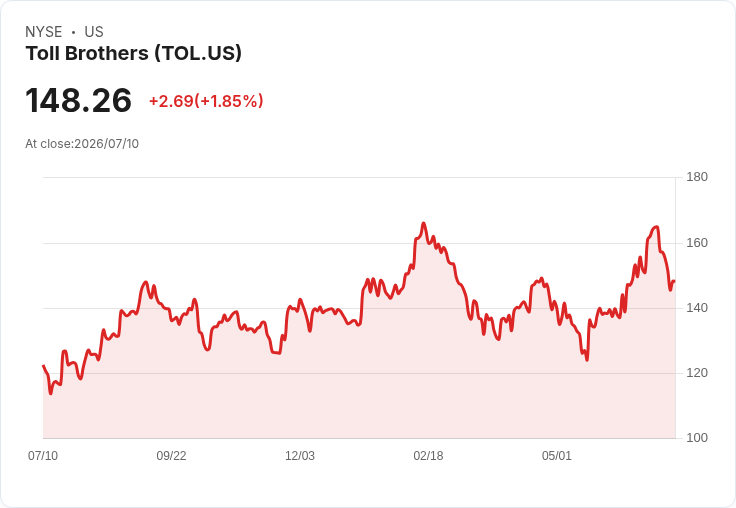Click the chart line's rightmost endpoint
The width and height of the screenshot is (736, 508).
(674, 281)
